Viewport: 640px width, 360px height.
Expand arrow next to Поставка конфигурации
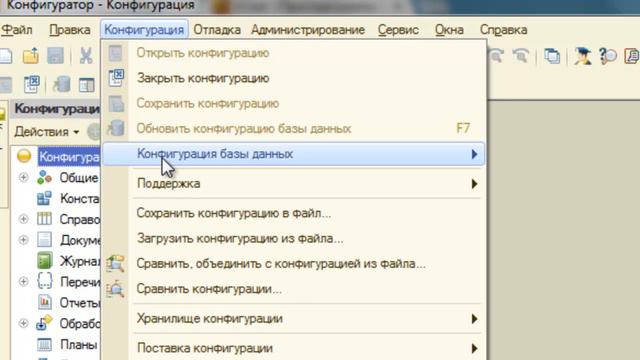click(474, 349)
